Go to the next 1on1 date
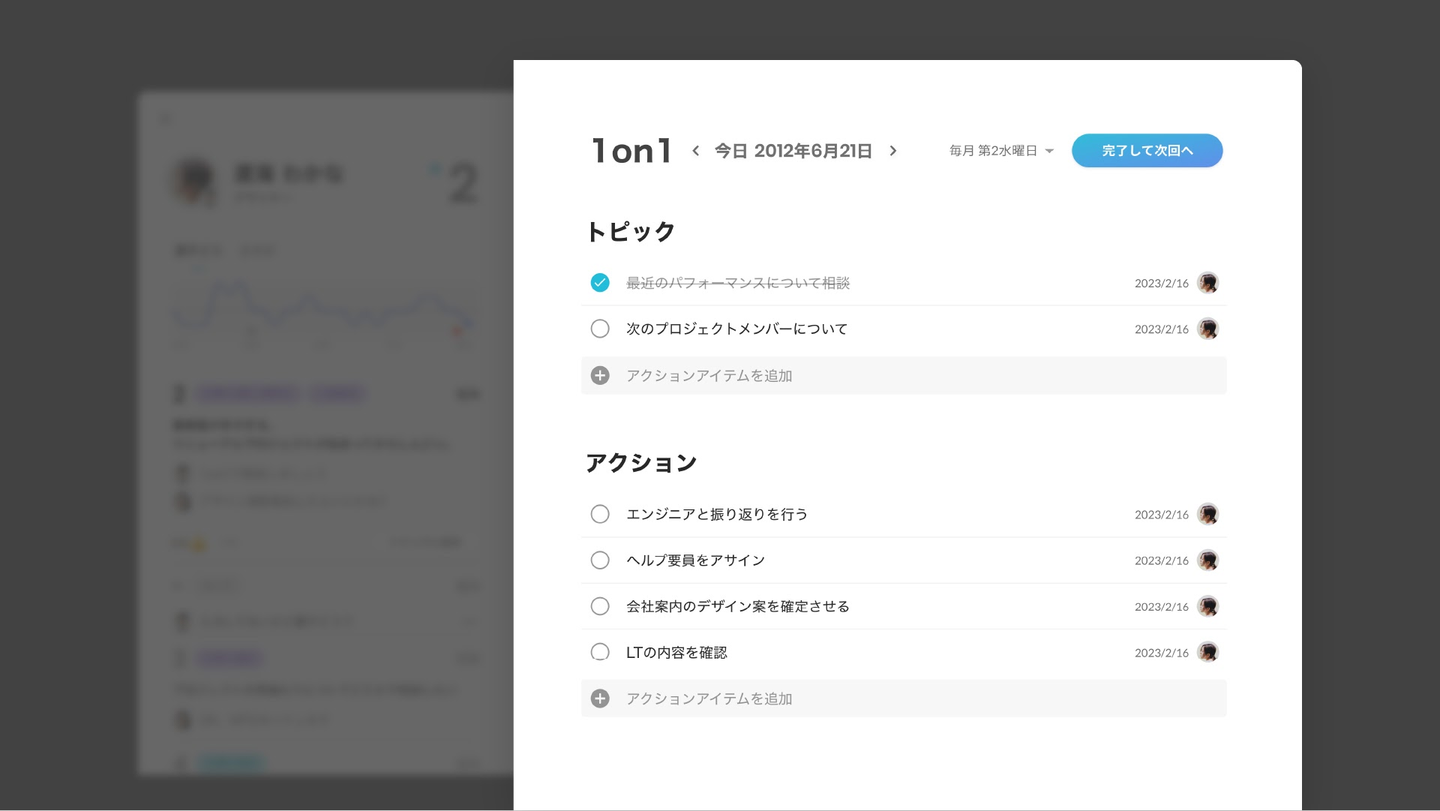The image size is (1440, 811). [893, 151]
